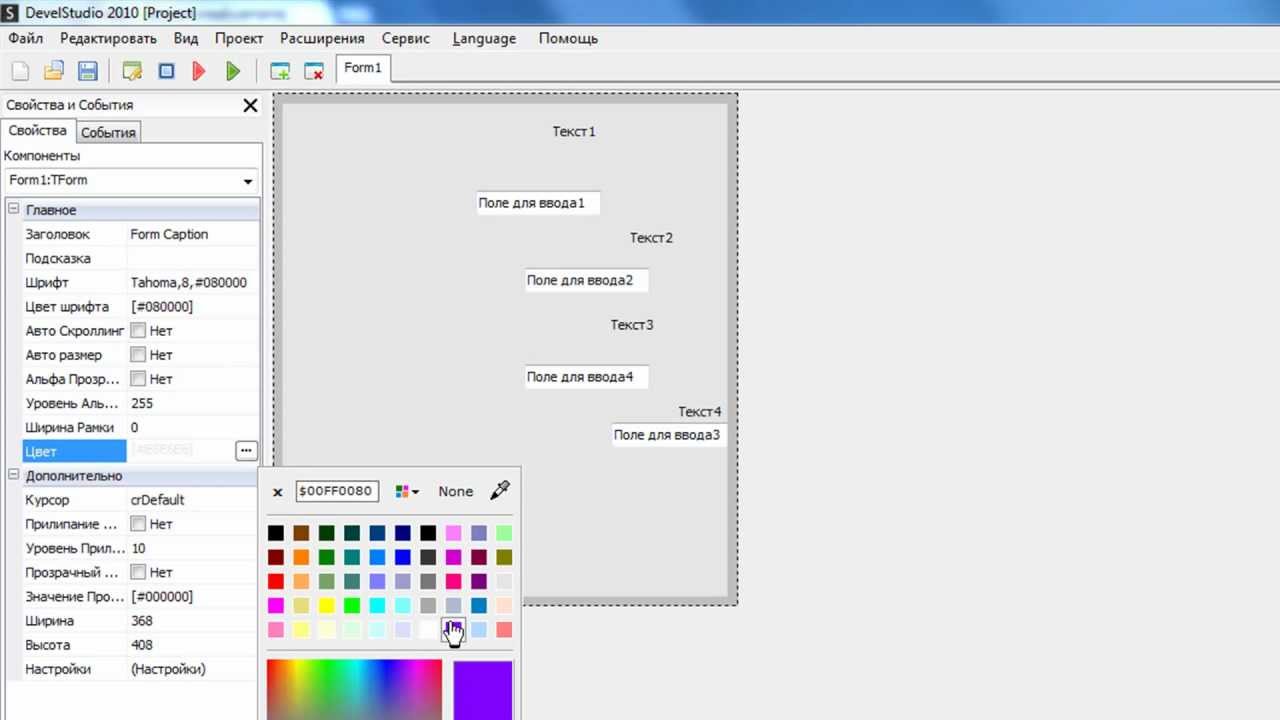Open the Form1:TForm components dropdown
Screen dimensions: 1280x720
pos(248,181)
